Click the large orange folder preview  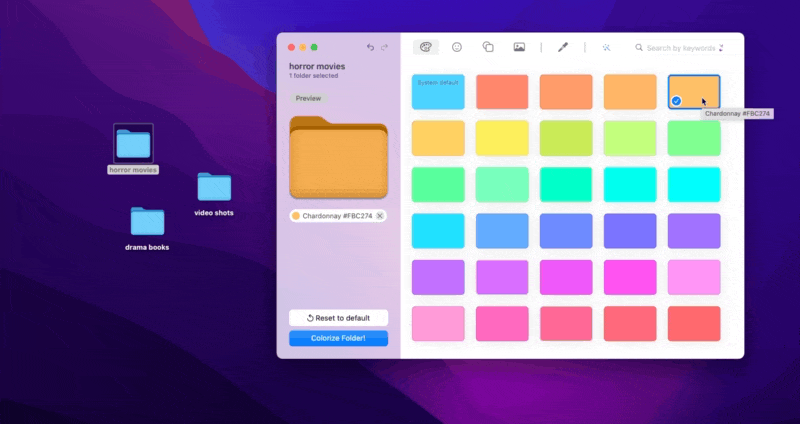pyautogui.click(x=338, y=157)
